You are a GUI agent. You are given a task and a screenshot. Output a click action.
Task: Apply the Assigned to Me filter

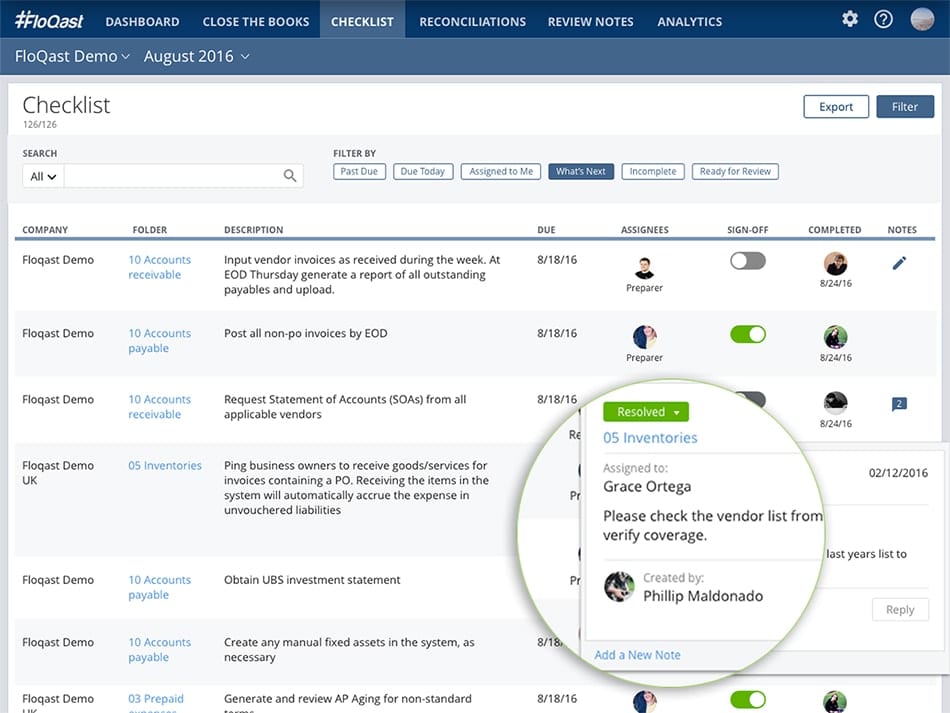501,171
